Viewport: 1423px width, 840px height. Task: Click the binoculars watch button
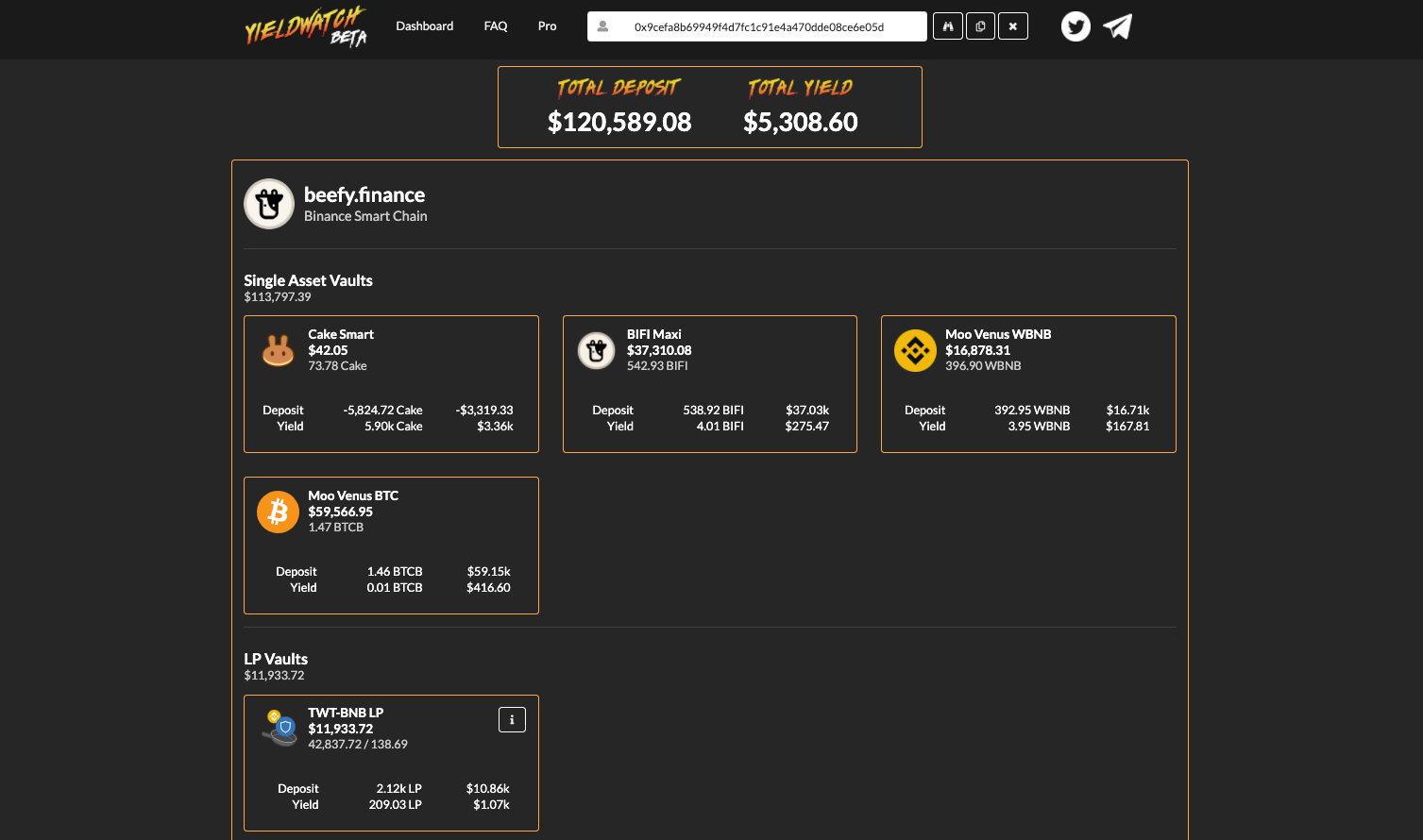[x=948, y=26]
